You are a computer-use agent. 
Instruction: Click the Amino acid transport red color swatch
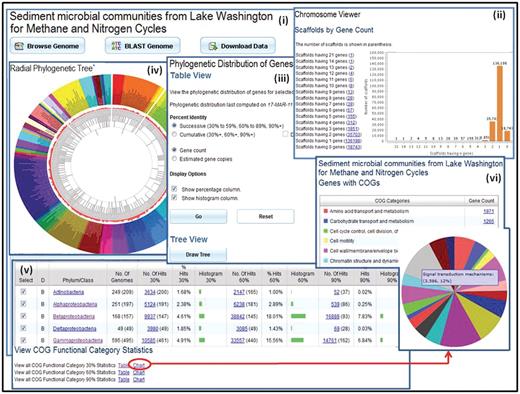click(x=326, y=211)
